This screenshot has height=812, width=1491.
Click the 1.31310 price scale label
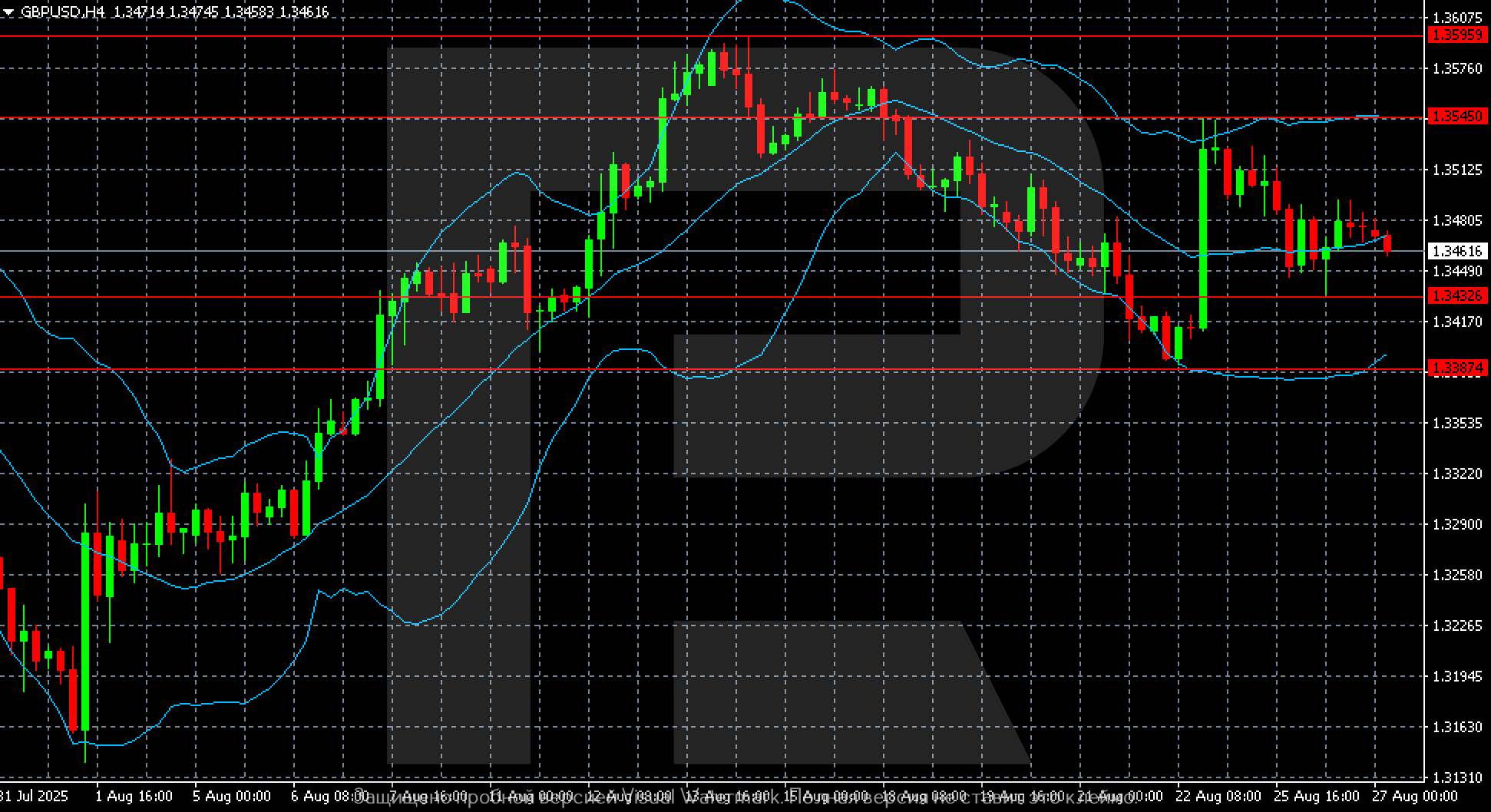(x=1457, y=777)
